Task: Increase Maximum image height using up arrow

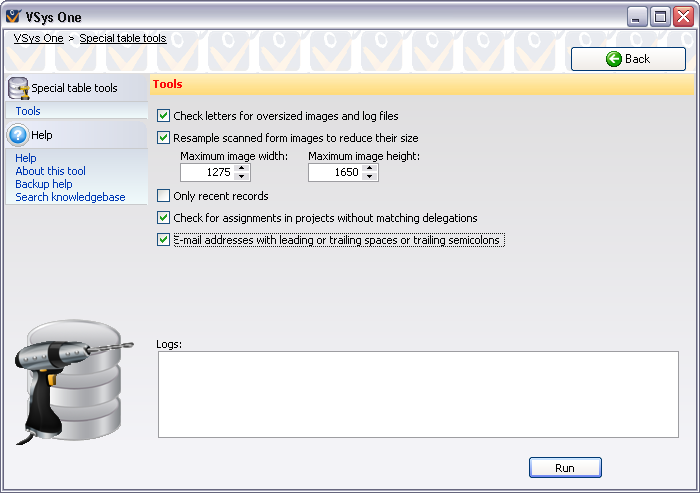Action: click(370, 168)
